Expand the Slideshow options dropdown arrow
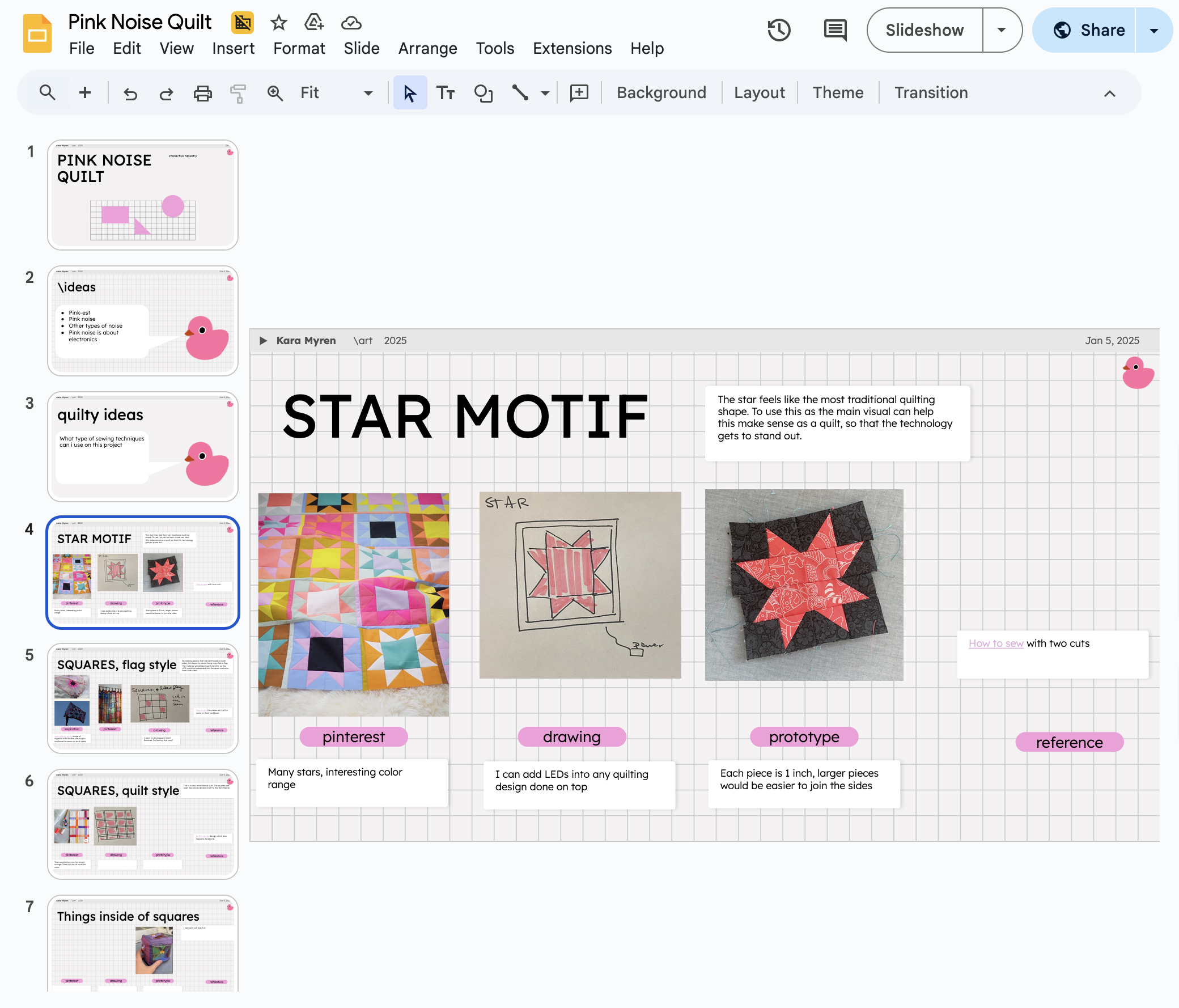 tap(1002, 30)
